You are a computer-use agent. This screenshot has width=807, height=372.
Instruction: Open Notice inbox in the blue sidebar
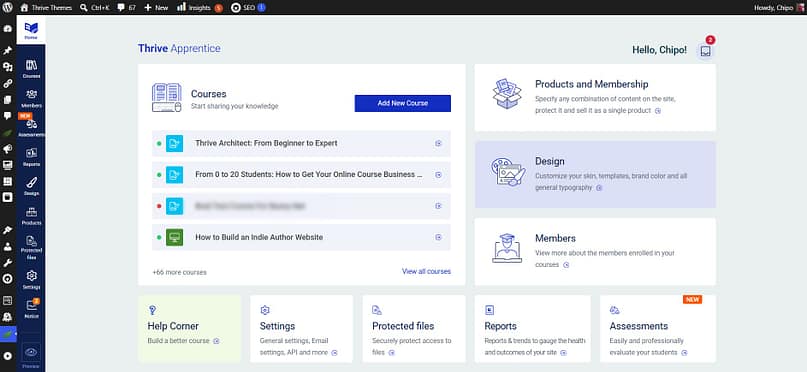(x=31, y=309)
